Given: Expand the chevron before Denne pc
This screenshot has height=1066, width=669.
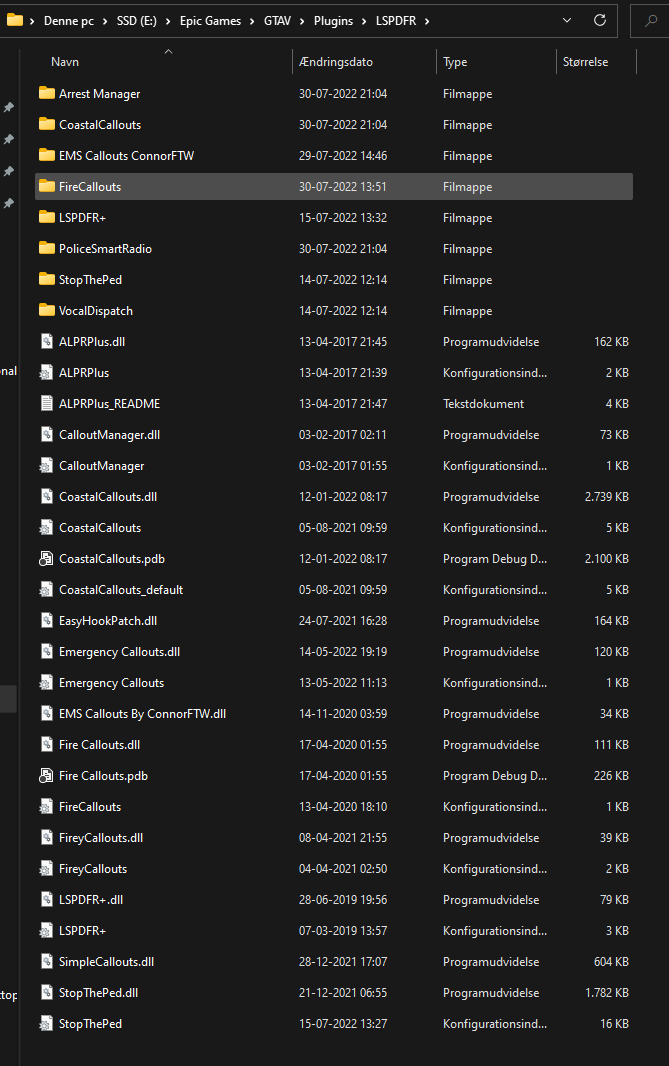Looking at the screenshot, I should [32, 21].
